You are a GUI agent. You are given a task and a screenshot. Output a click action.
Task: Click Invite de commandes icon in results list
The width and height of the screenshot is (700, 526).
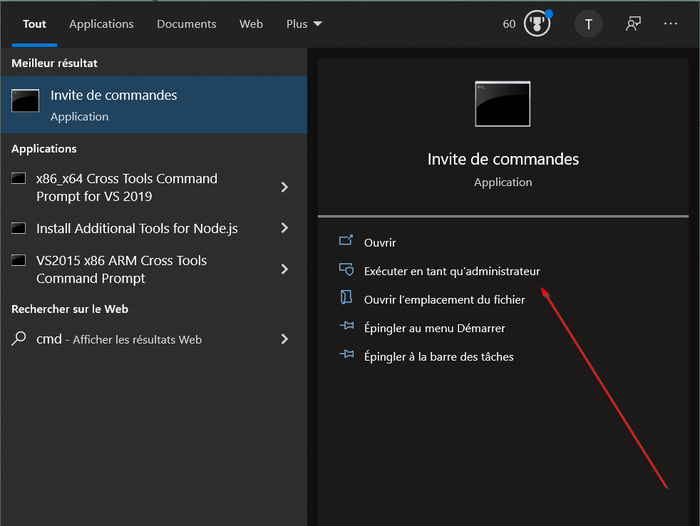tap(25, 100)
